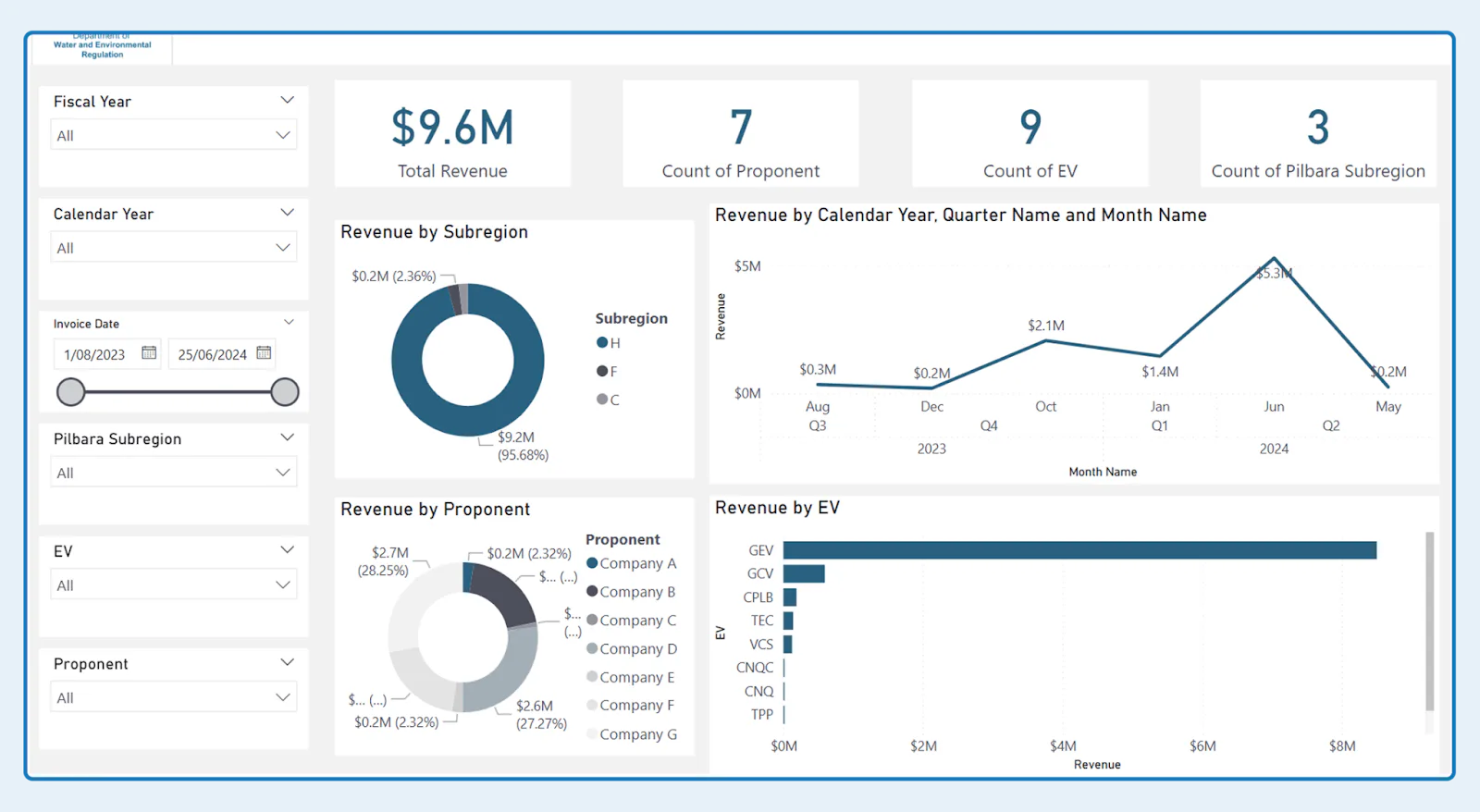Open the Pilbara Subregion All dropdown
1480x812 pixels.
click(174, 472)
